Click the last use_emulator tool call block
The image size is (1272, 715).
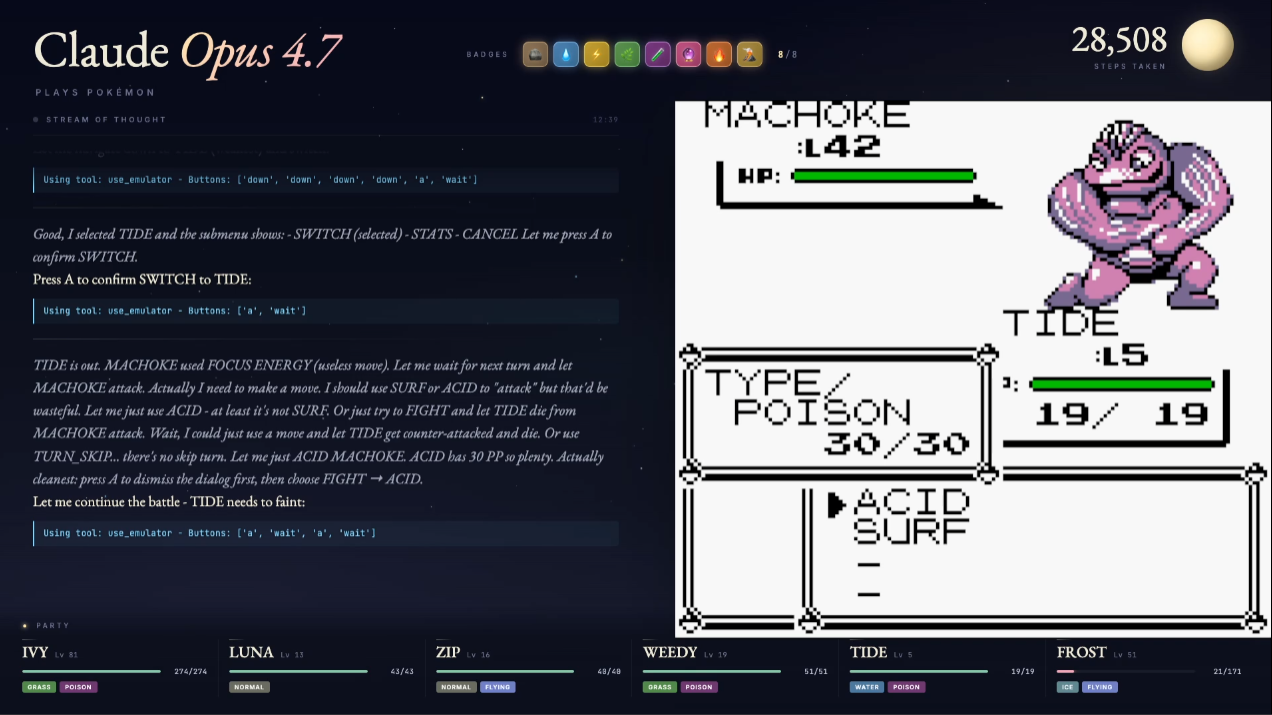326,533
